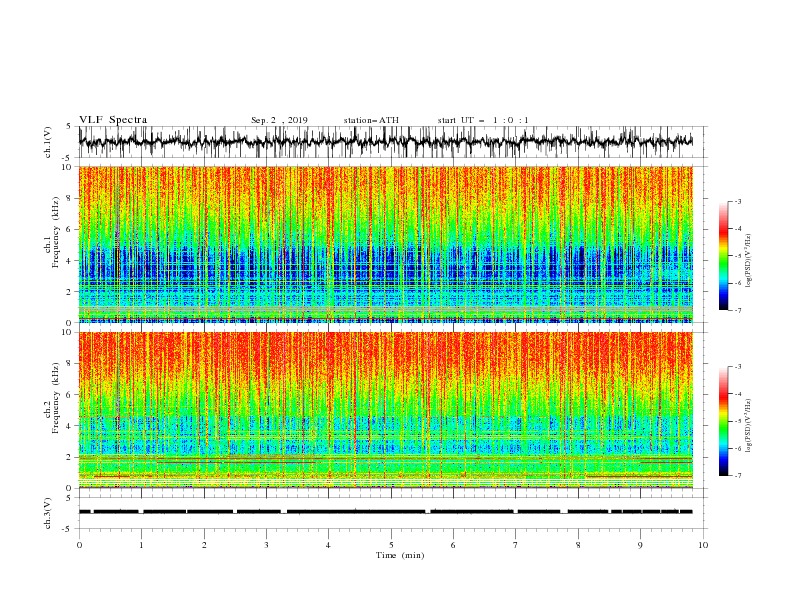This screenshot has height=612, width=792.
Task: Click the "8" kHz tick on ch.1 frequency axis
Action: (71, 198)
